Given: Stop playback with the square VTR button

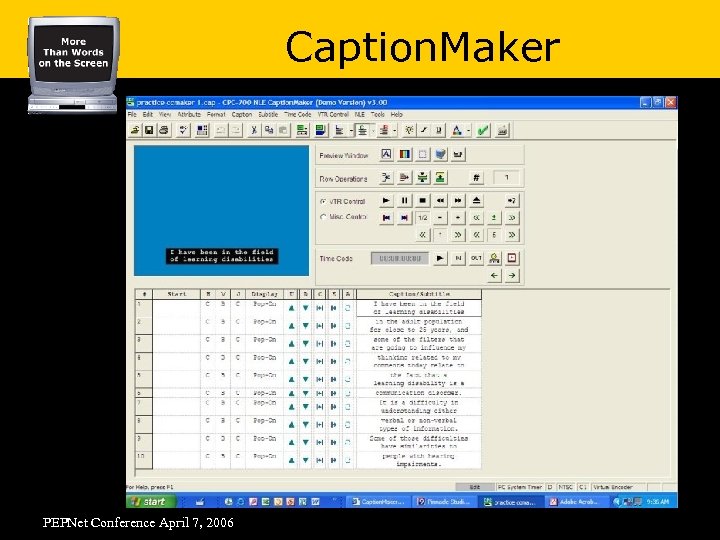Looking at the screenshot, I should point(422,201).
